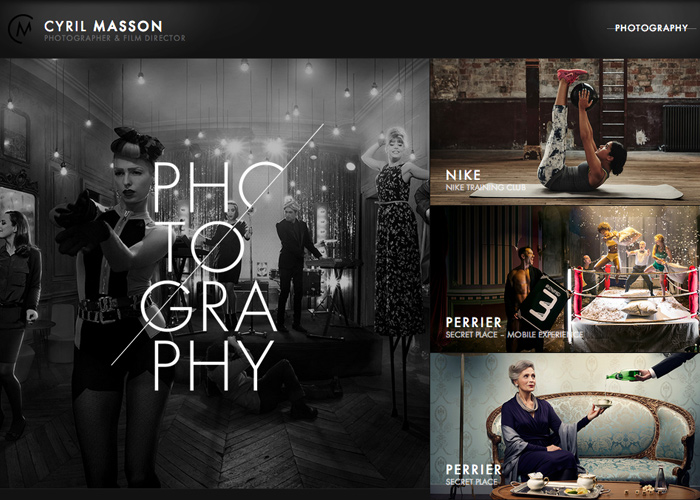Select the Secret Place caption under last Perrier
The width and height of the screenshot is (700, 500).
tap(471, 482)
